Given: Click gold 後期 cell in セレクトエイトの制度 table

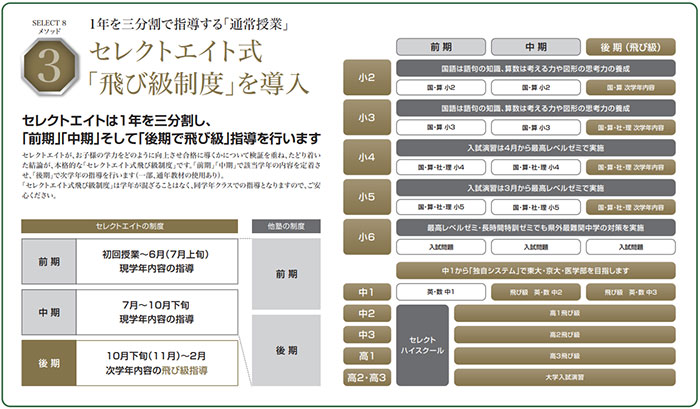Looking at the screenshot, I should pyautogui.click(x=49, y=363).
